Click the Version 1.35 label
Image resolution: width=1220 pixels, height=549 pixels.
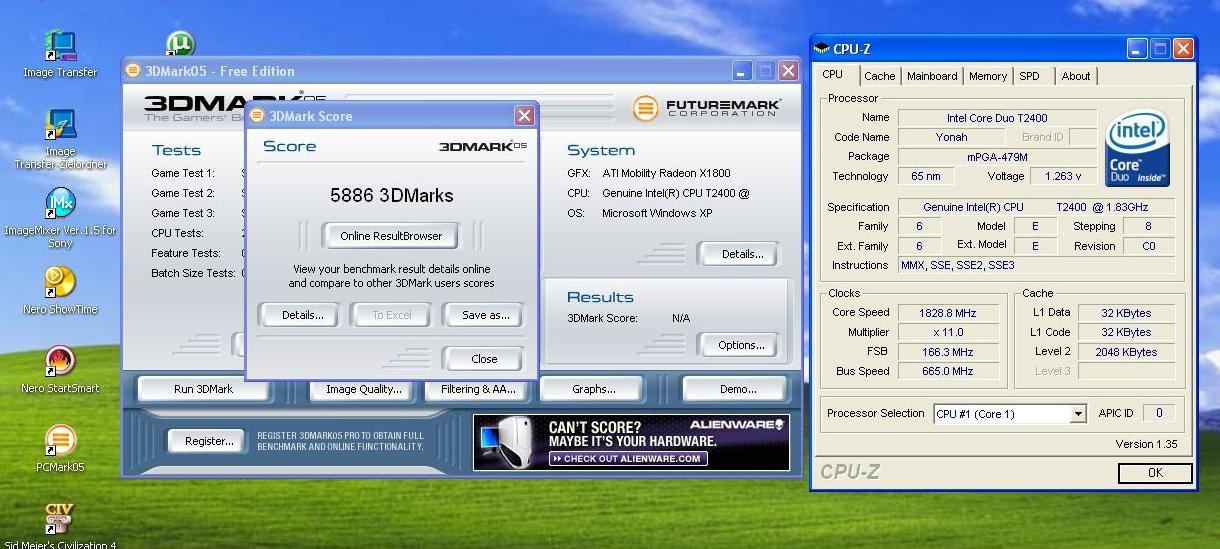click(1146, 444)
